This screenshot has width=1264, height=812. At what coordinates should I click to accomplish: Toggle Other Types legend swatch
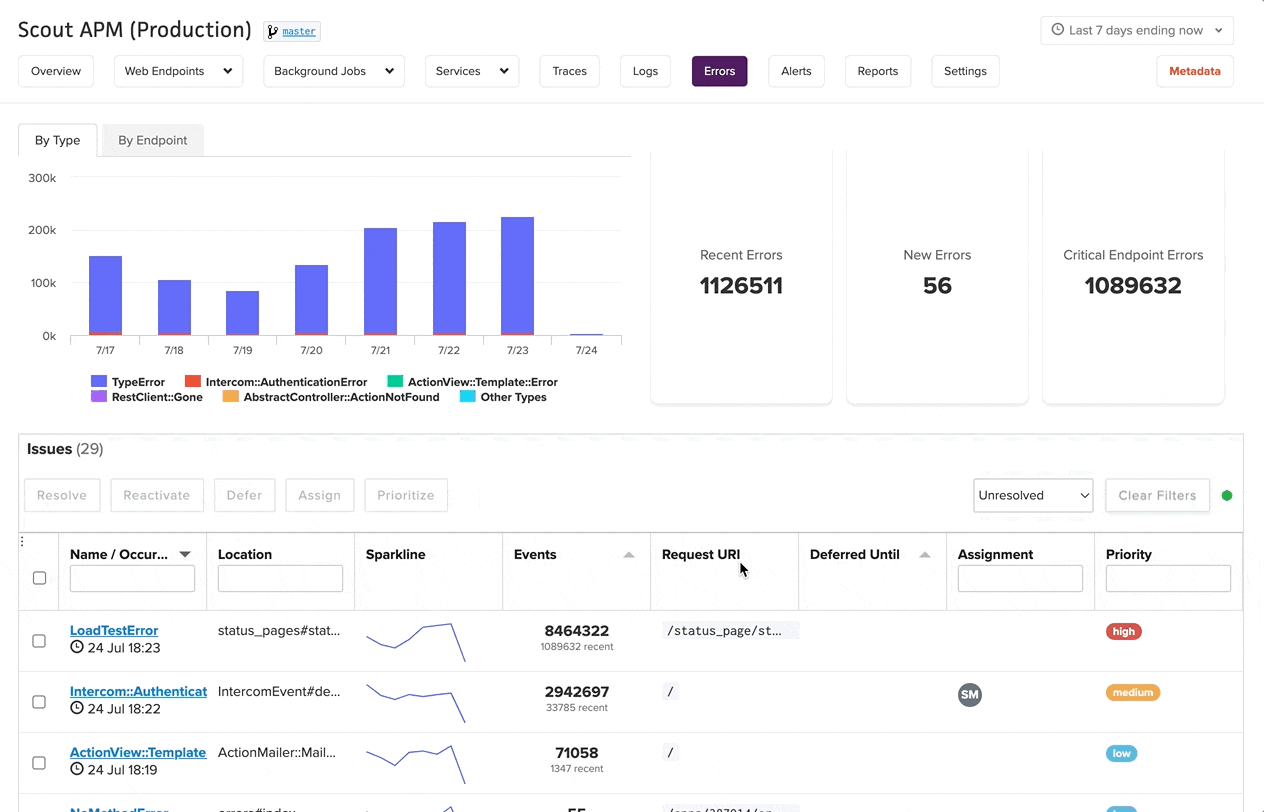(x=468, y=397)
